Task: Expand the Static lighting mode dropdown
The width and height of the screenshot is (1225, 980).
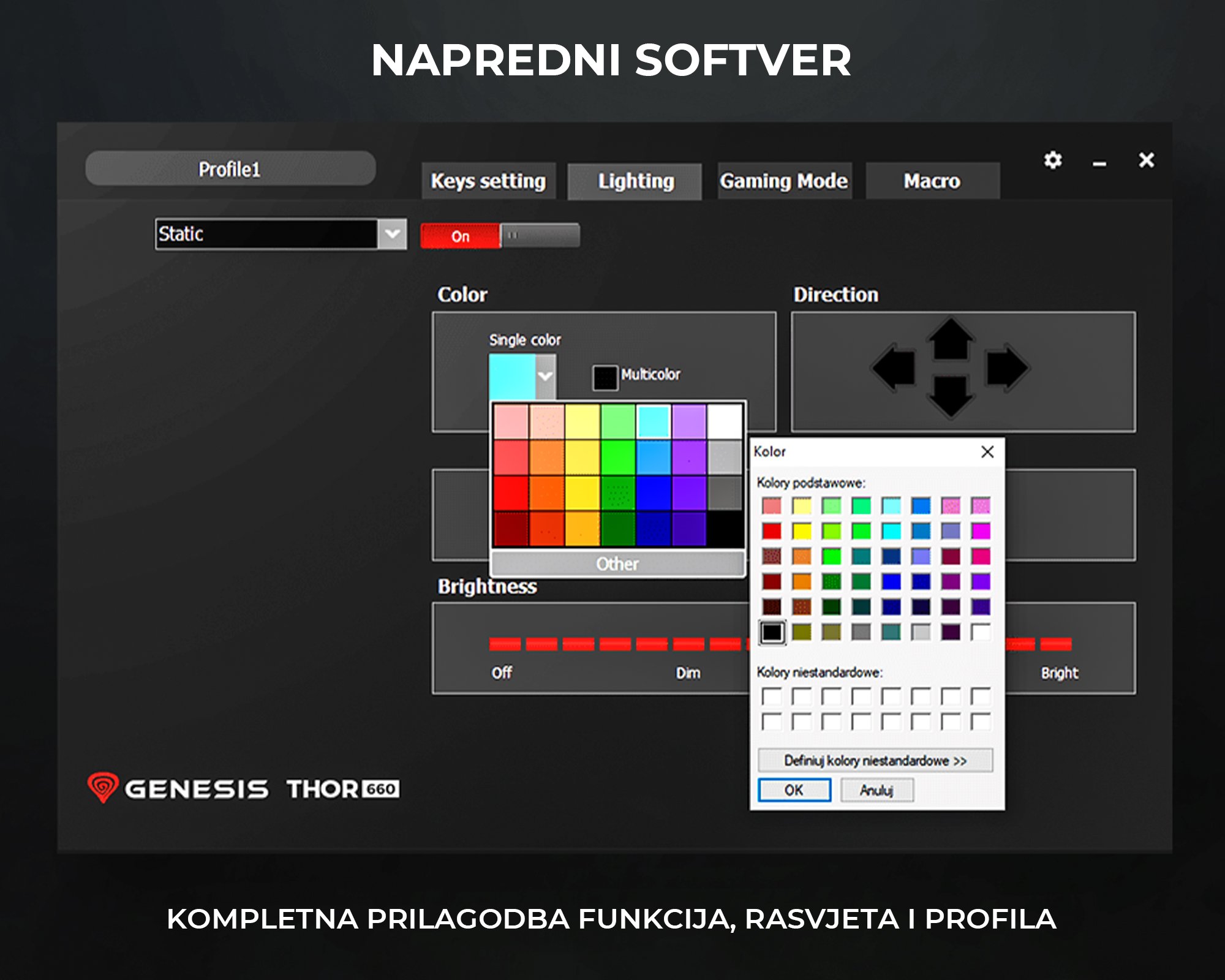Action: (x=392, y=234)
